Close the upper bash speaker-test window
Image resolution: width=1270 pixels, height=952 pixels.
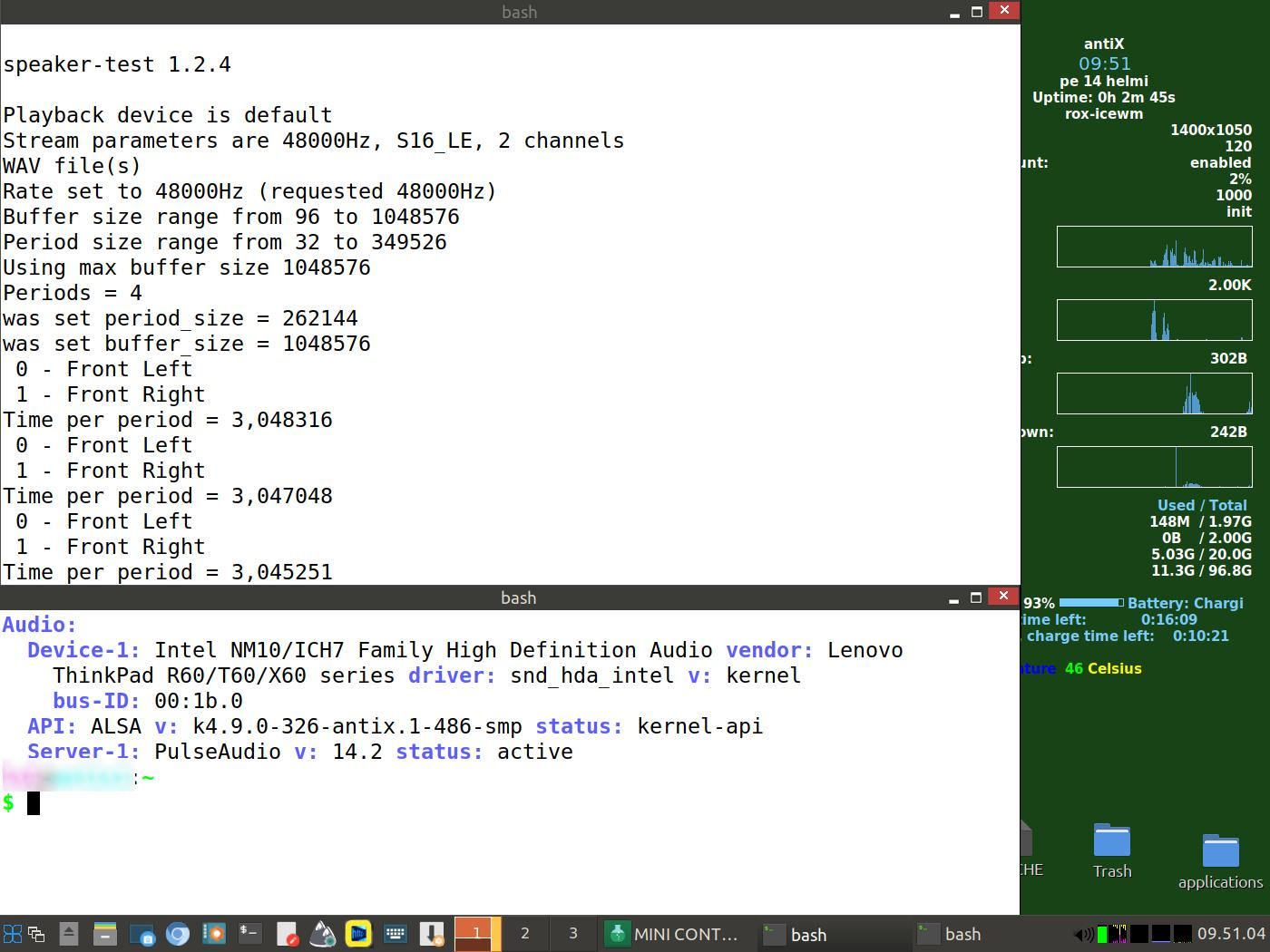(1004, 11)
